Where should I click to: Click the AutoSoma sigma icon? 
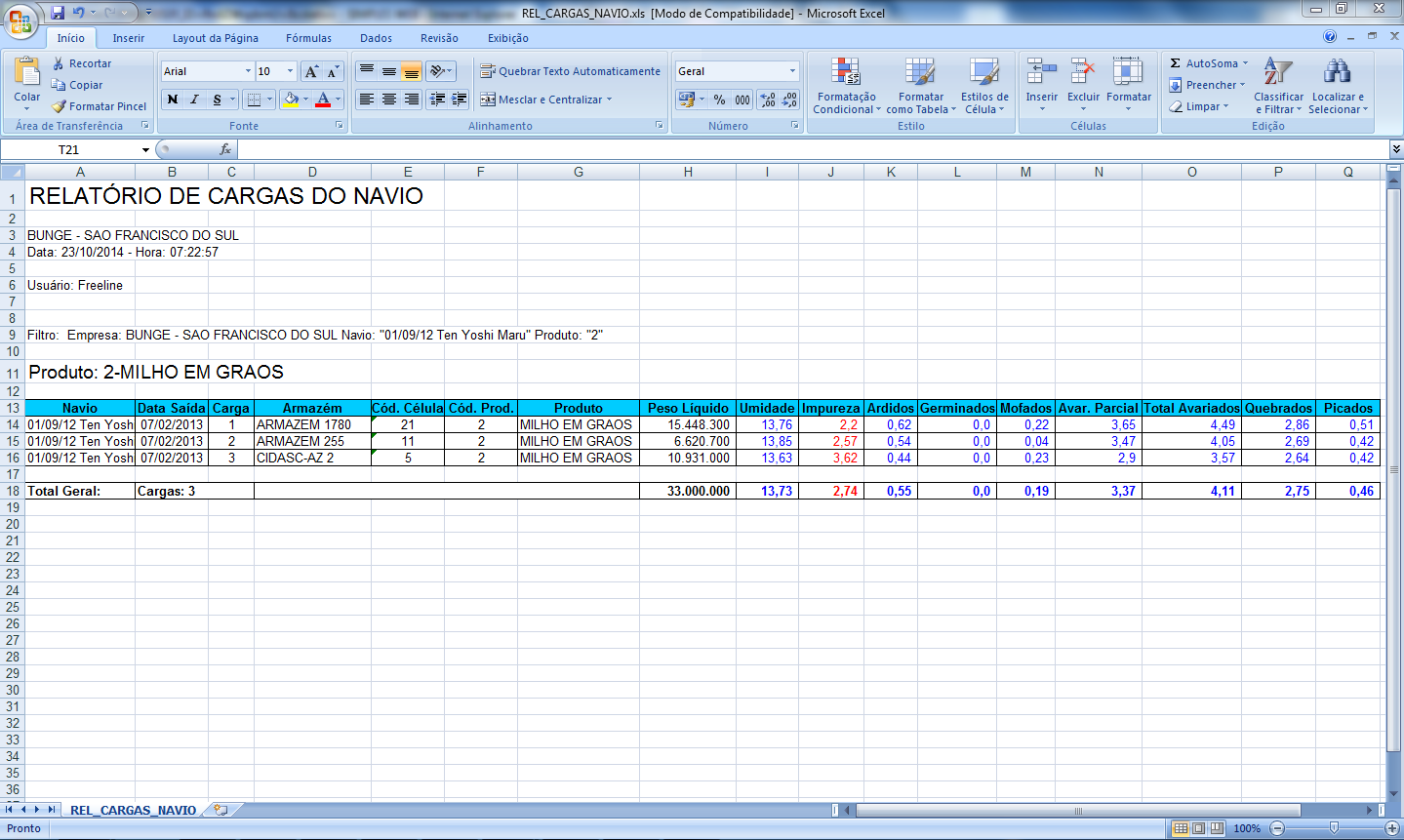click(x=1176, y=63)
